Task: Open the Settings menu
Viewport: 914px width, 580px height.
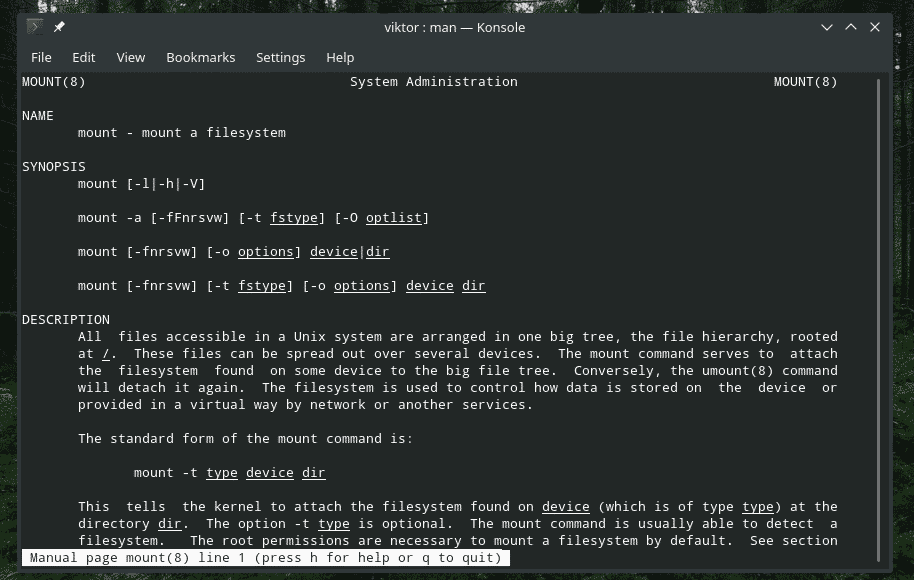Action: [280, 57]
